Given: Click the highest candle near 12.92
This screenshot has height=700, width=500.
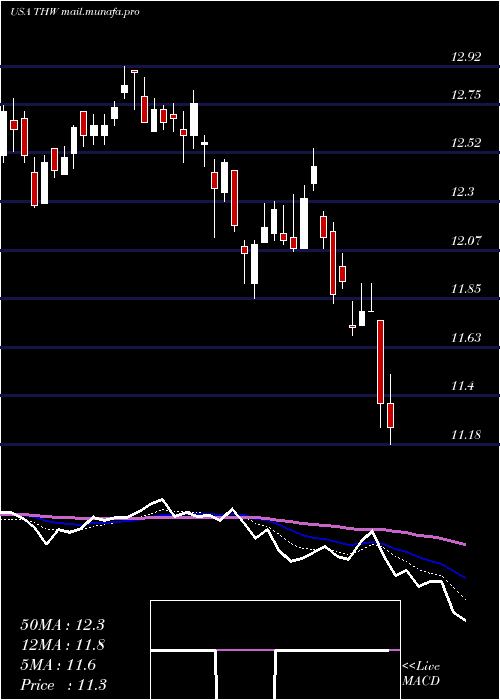Looking at the screenshot, I should coord(125,88).
